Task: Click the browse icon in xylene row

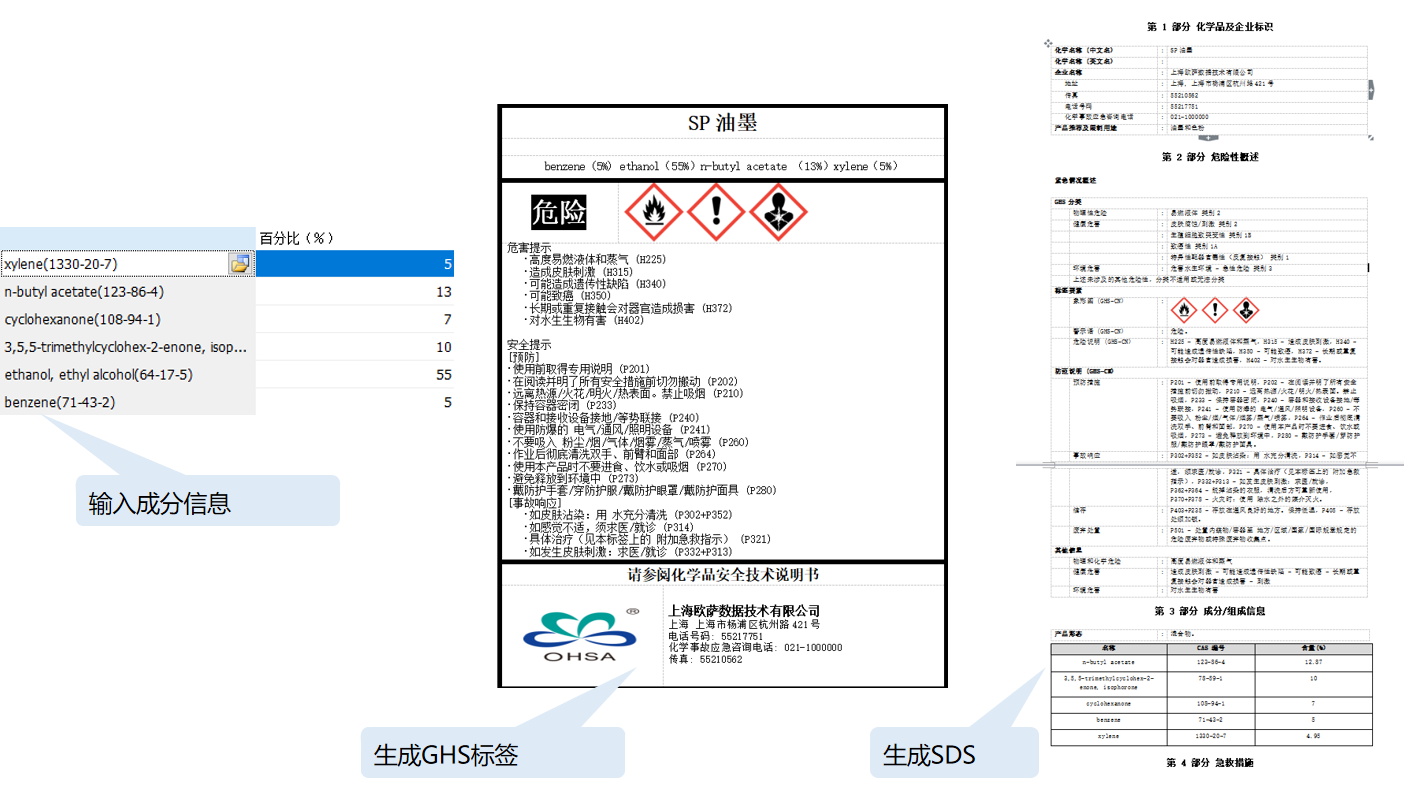Action: point(240,264)
